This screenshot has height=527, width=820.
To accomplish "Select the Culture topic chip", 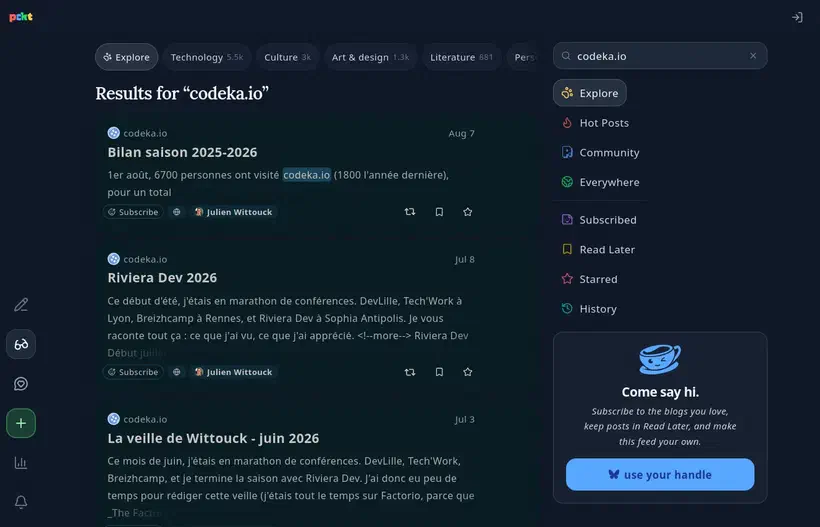I will click(x=288, y=57).
